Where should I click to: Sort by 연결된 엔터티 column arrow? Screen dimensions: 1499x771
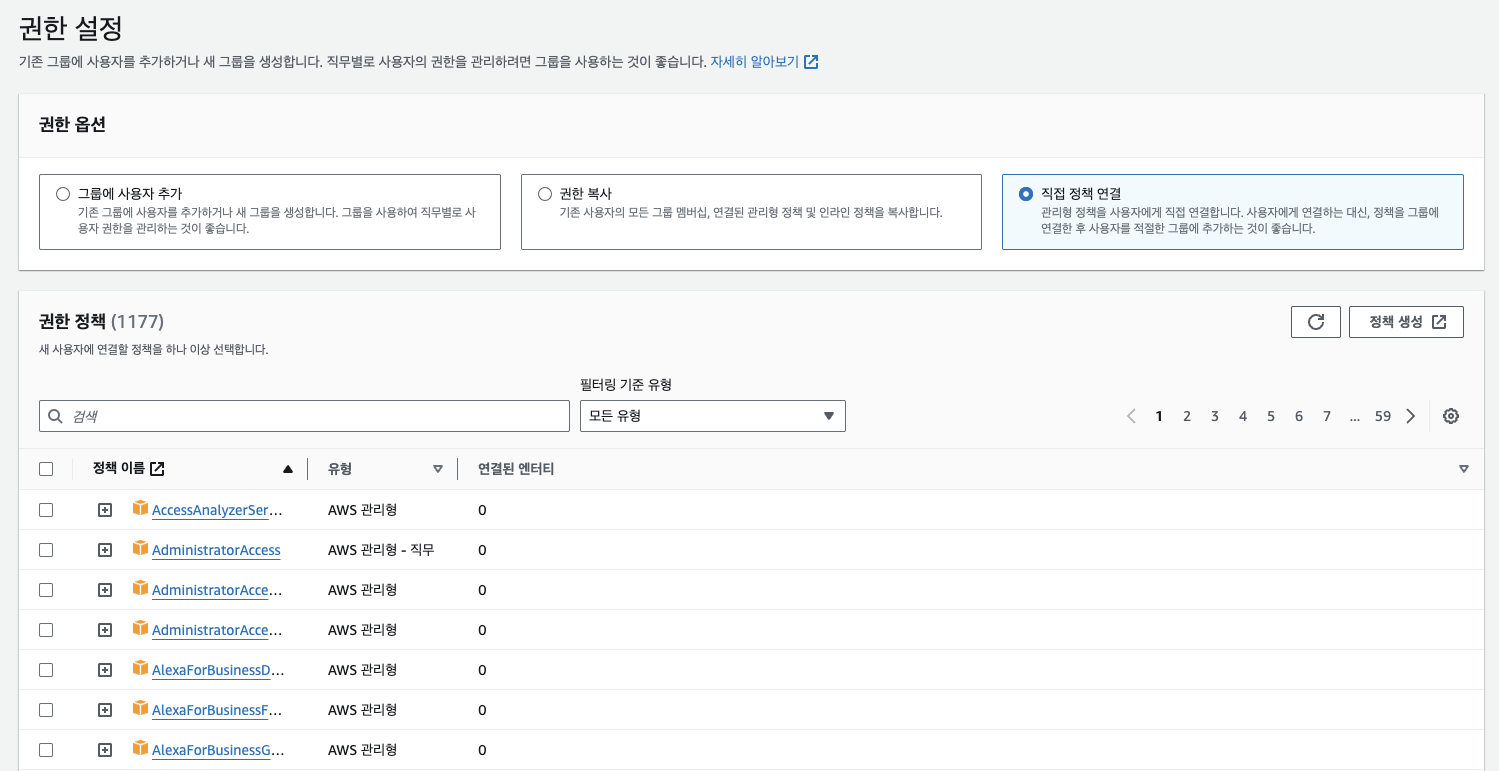pos(1464,469)
